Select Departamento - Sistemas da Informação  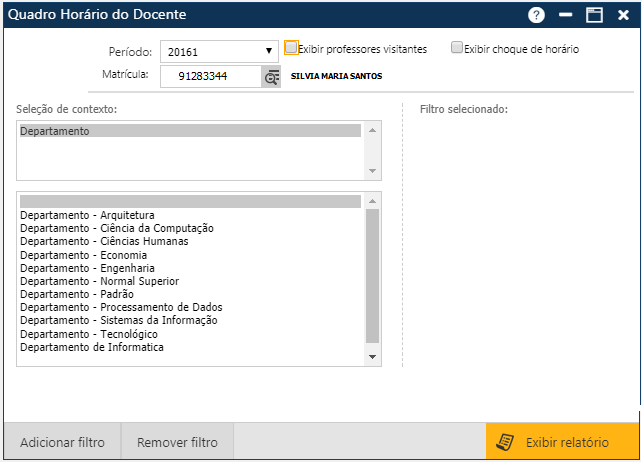coord(190,321)
